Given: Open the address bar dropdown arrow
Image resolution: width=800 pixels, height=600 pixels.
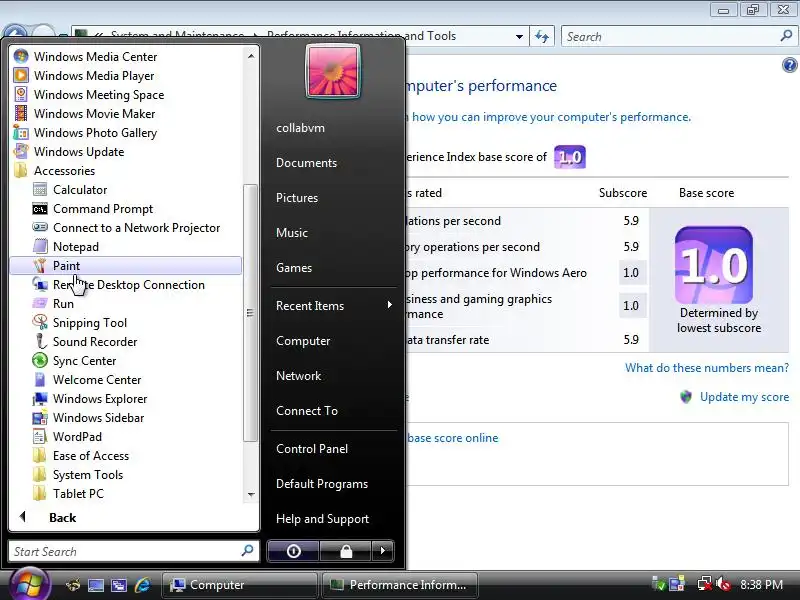Looking at the screenshot, I should [x=519, y=37].
